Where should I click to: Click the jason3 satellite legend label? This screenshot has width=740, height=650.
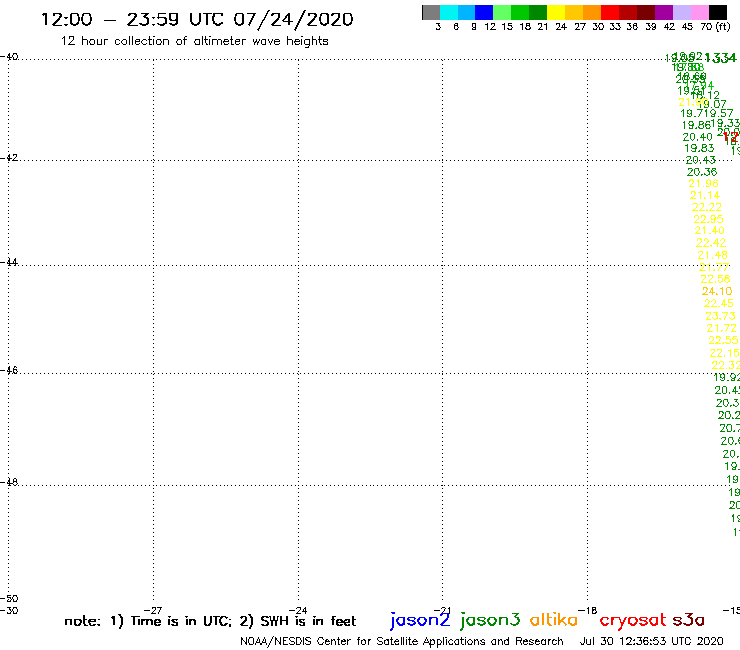point(490,620)
